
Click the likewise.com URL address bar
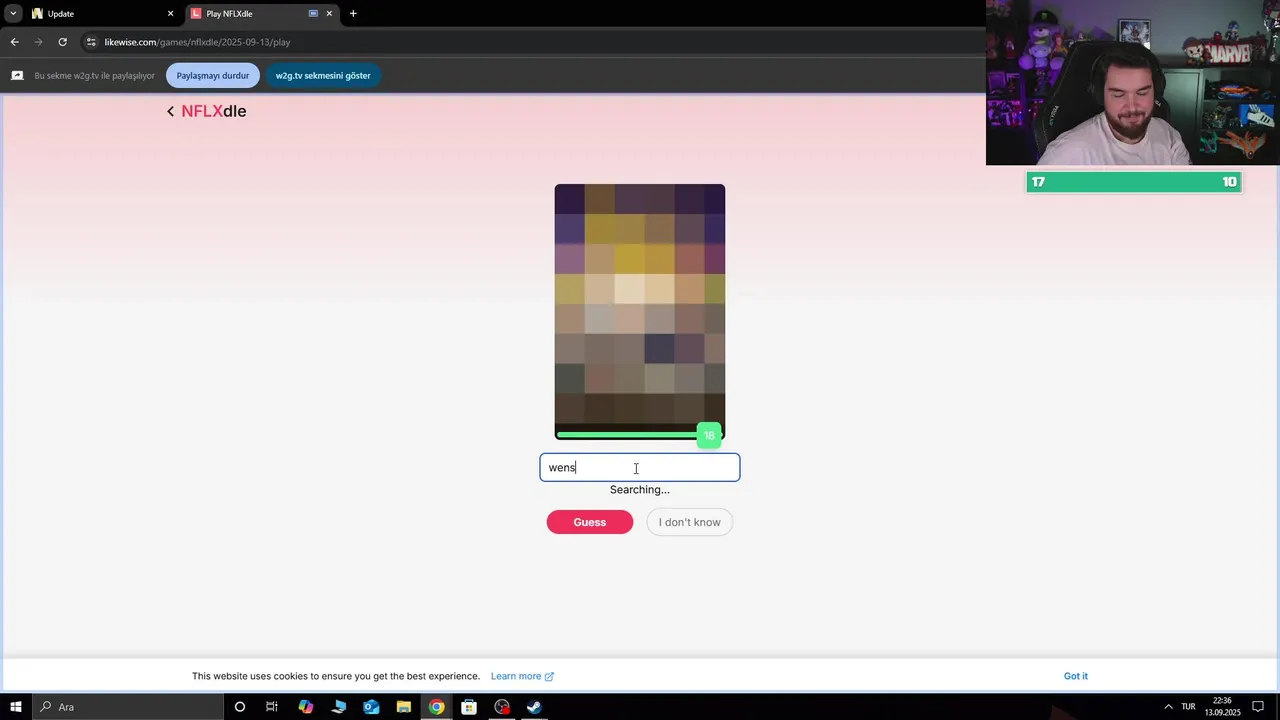pos(198,42)
